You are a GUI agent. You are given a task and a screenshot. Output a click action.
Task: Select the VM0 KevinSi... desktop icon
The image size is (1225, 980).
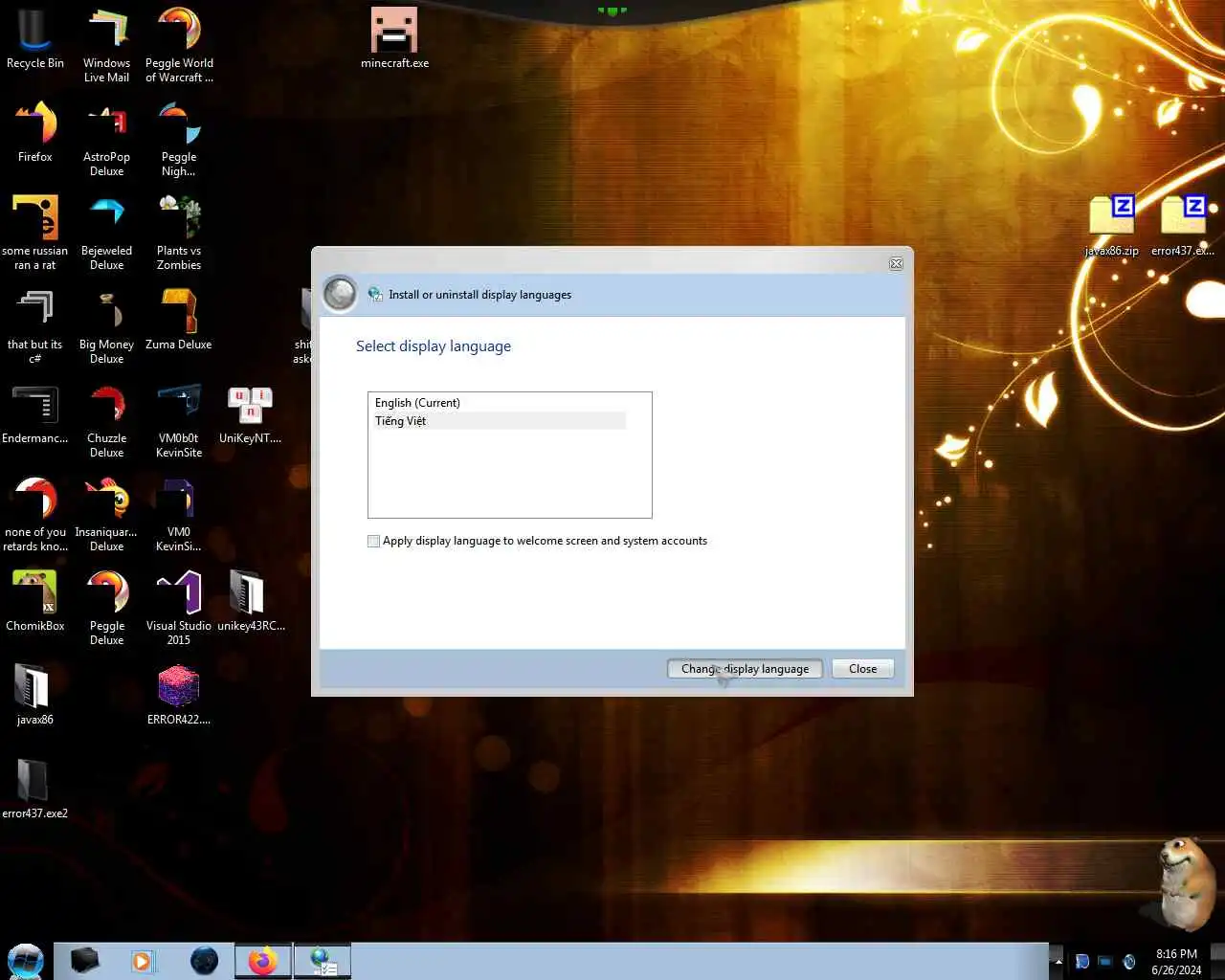(x=179, y=515)
